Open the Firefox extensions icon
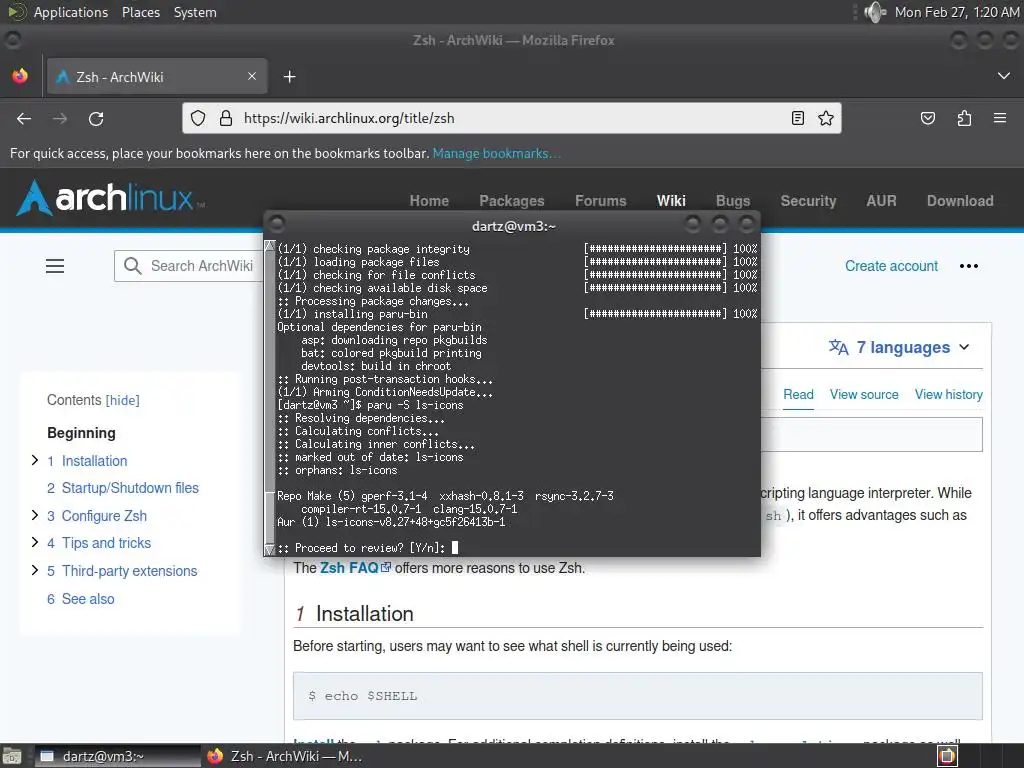This screenshot has height=768, width=1024. point(964,118)
